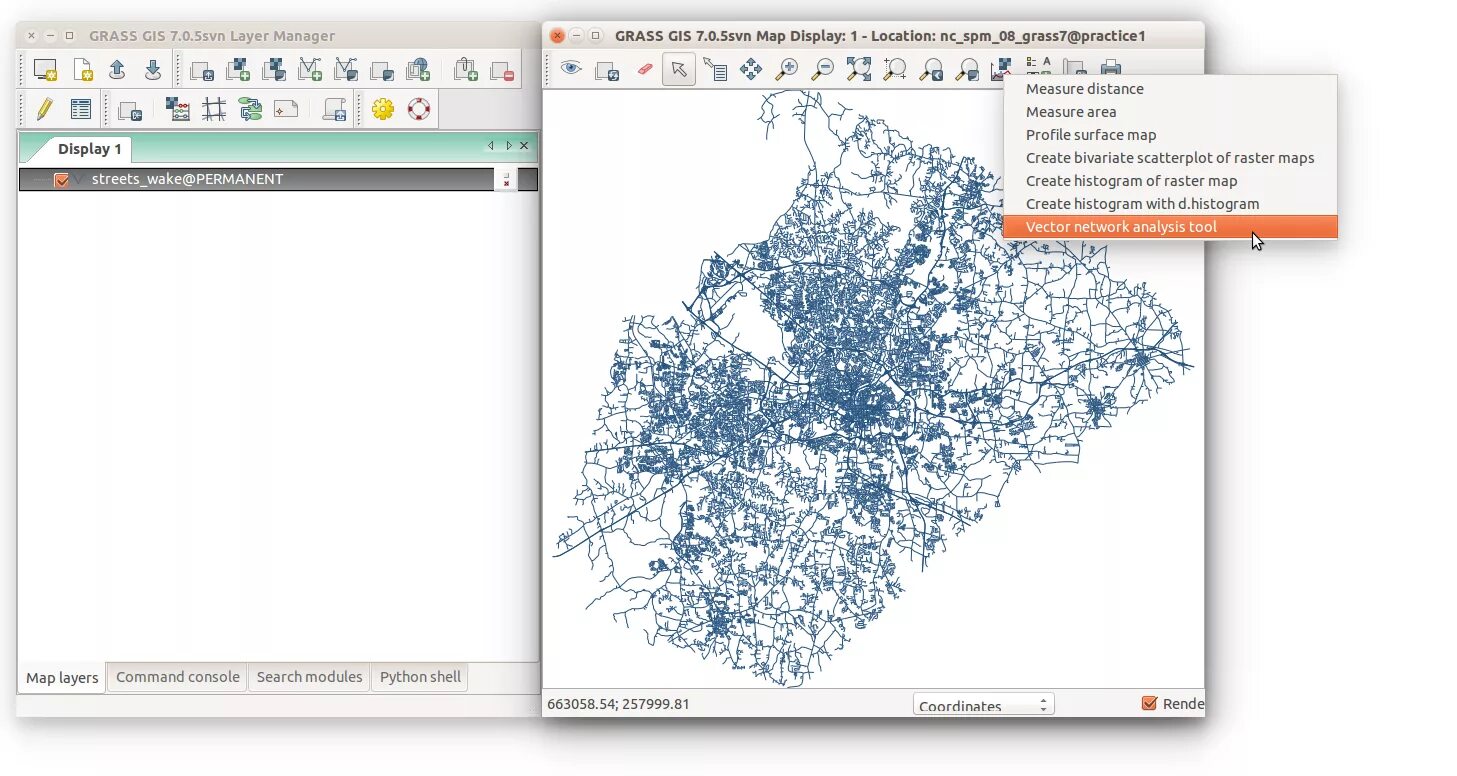This screenshot has width=1457, height=776.
Task: Open the Command console tab
Action: click(177, 677)
